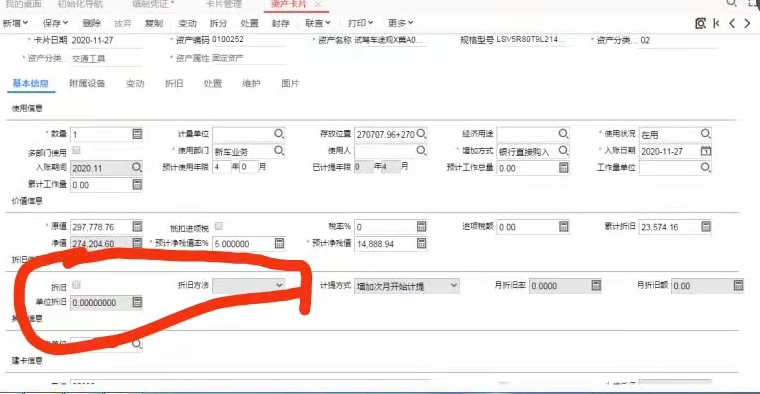The image size is (760, 394).
Task: Open the 联查 dropdown menu
Action: [318, 23]
